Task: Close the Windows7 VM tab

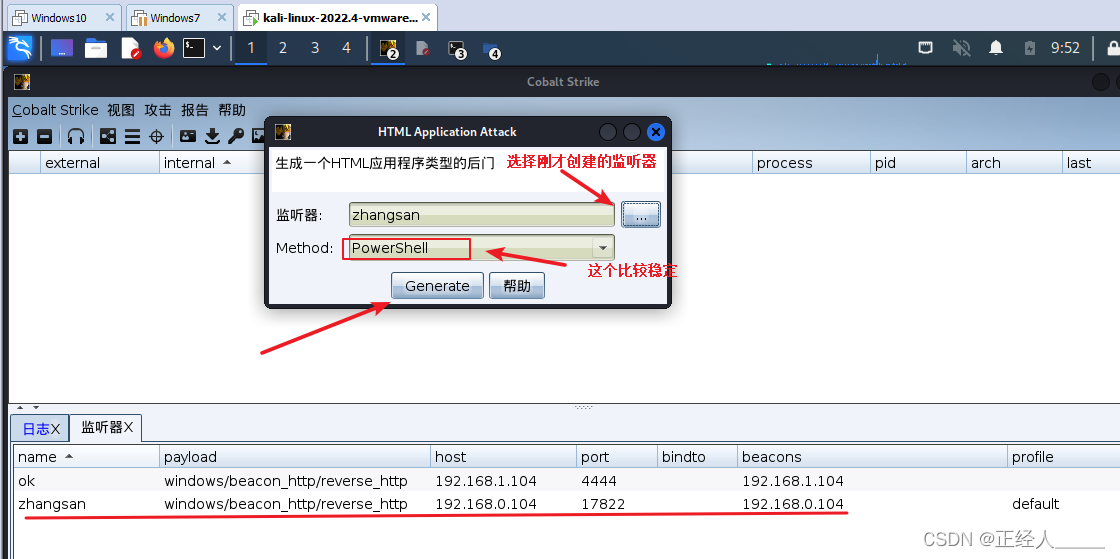Action: pyautogui.click(x=222, y=17)
